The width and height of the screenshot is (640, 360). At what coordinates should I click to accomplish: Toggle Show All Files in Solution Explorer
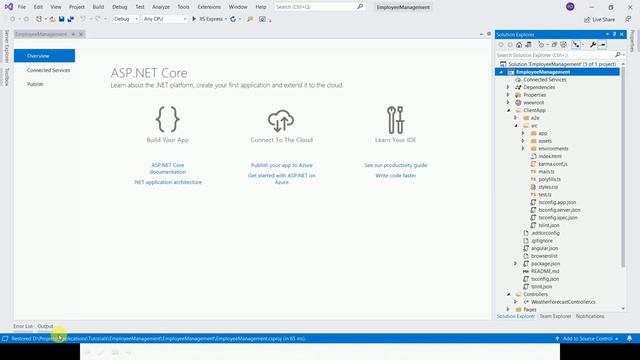[x=563, y=45]
